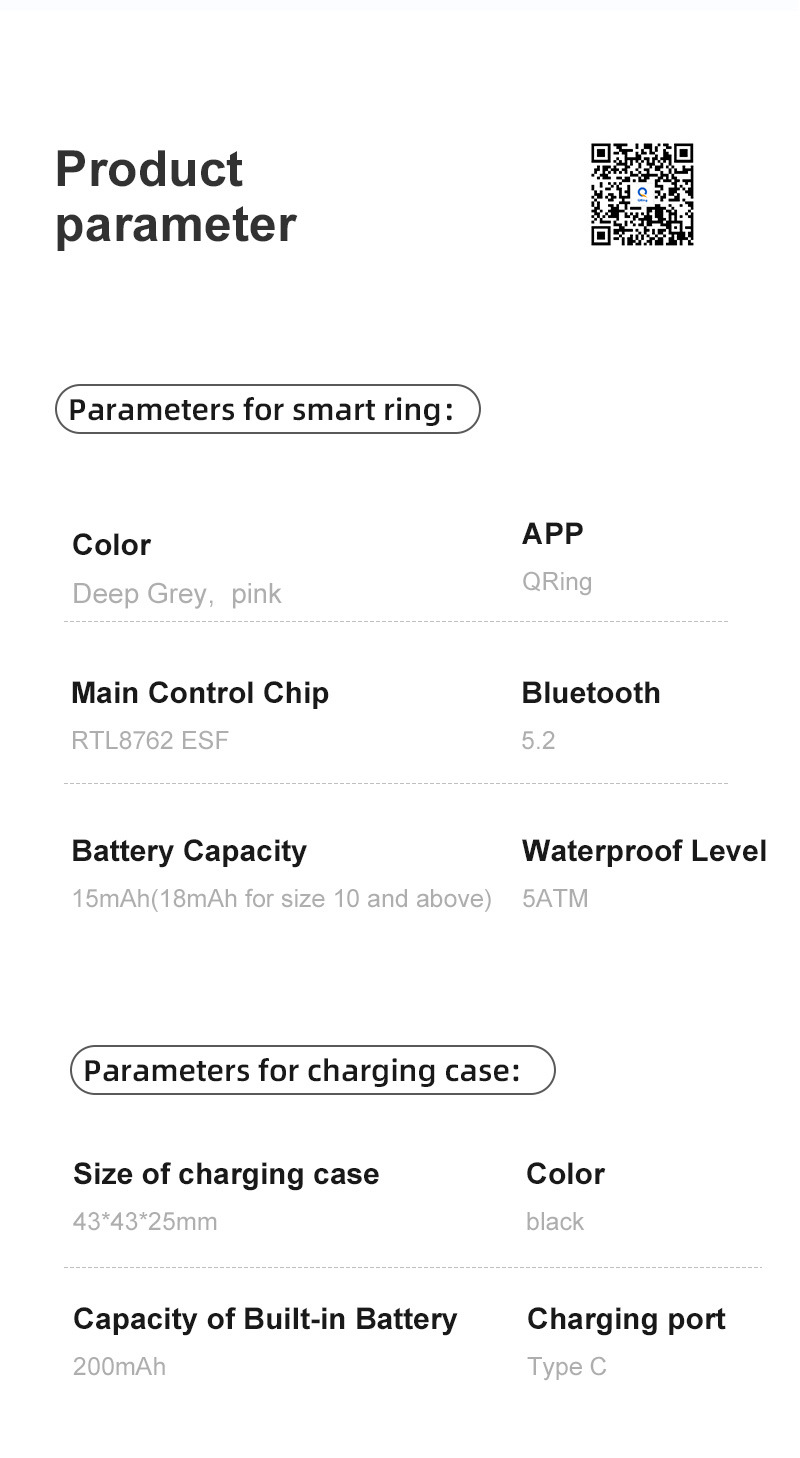Select the 15mAh battery capacity value
The width and height of the screenshot is (800, 1458).
click(x=282, y=899)
